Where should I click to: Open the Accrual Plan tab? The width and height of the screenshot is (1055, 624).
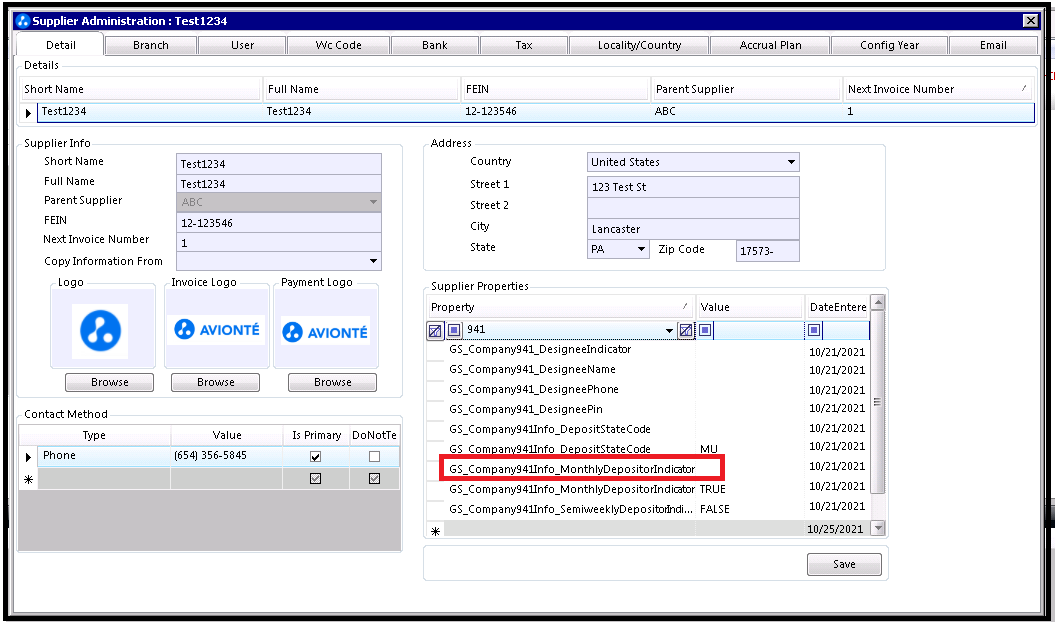point(770,45)
